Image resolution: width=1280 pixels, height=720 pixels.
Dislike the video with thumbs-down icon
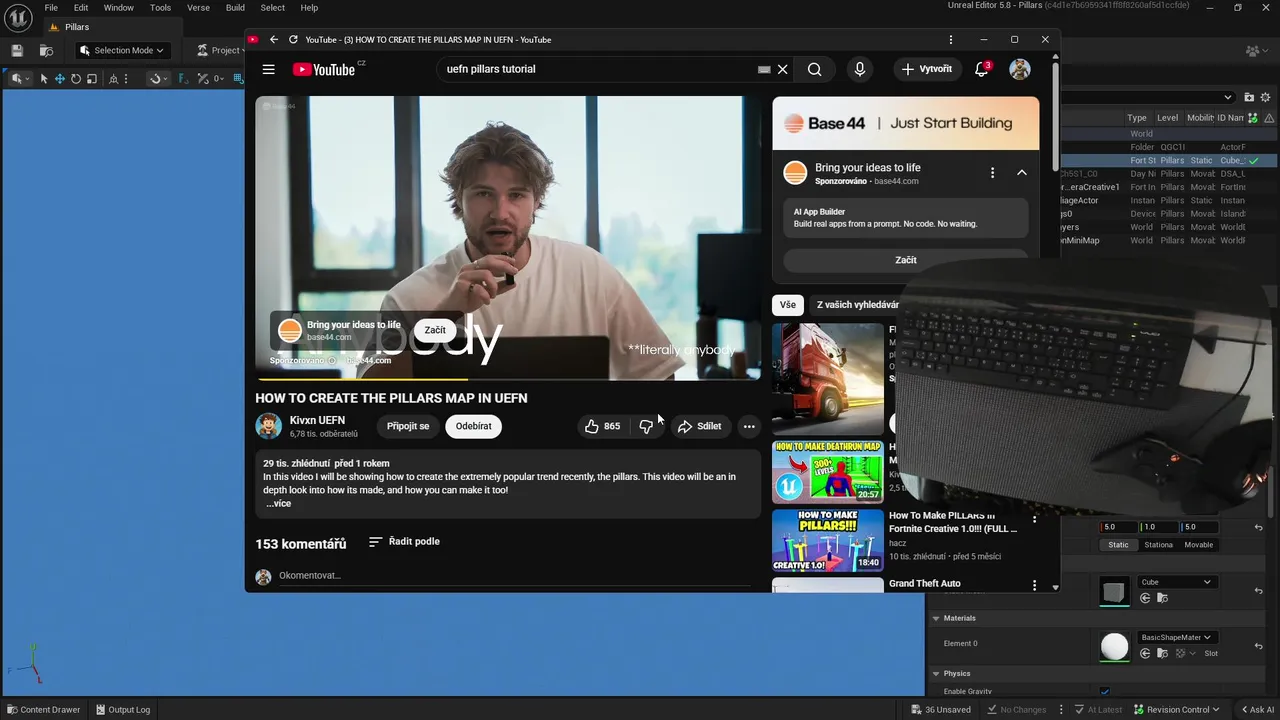coord(646,426)
